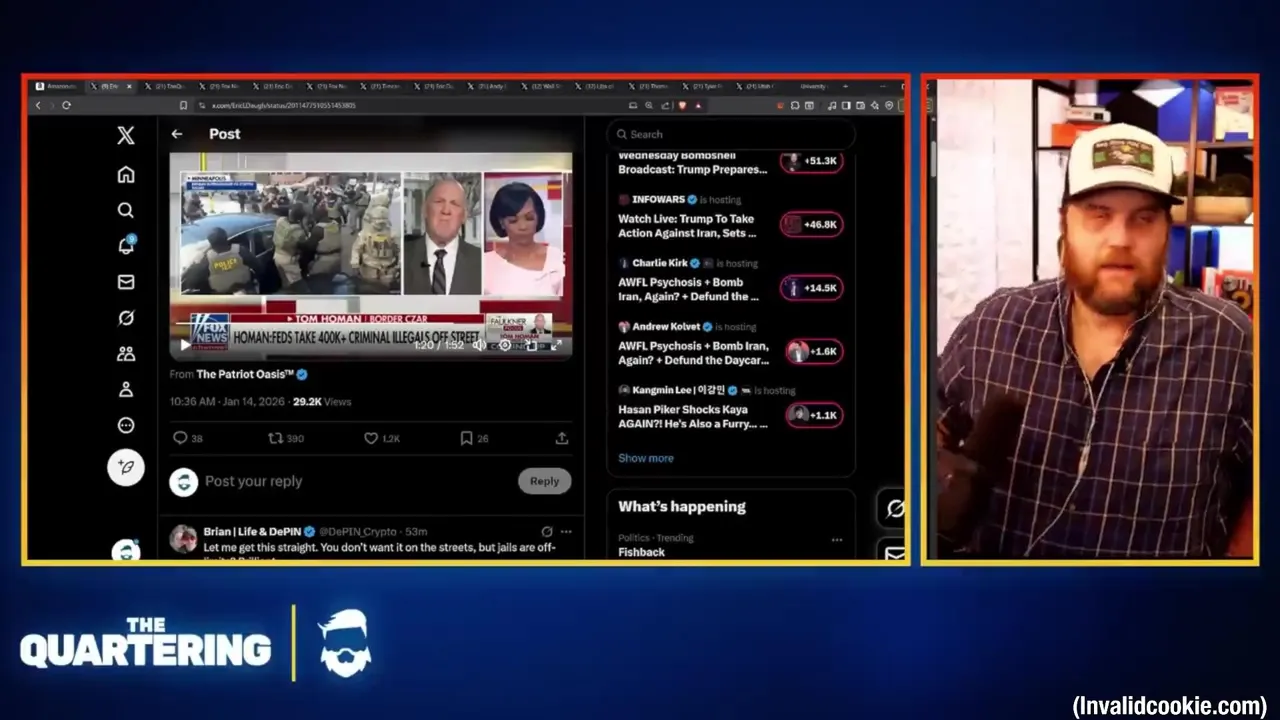Open Fishback trending topic

tap(641, 552)
